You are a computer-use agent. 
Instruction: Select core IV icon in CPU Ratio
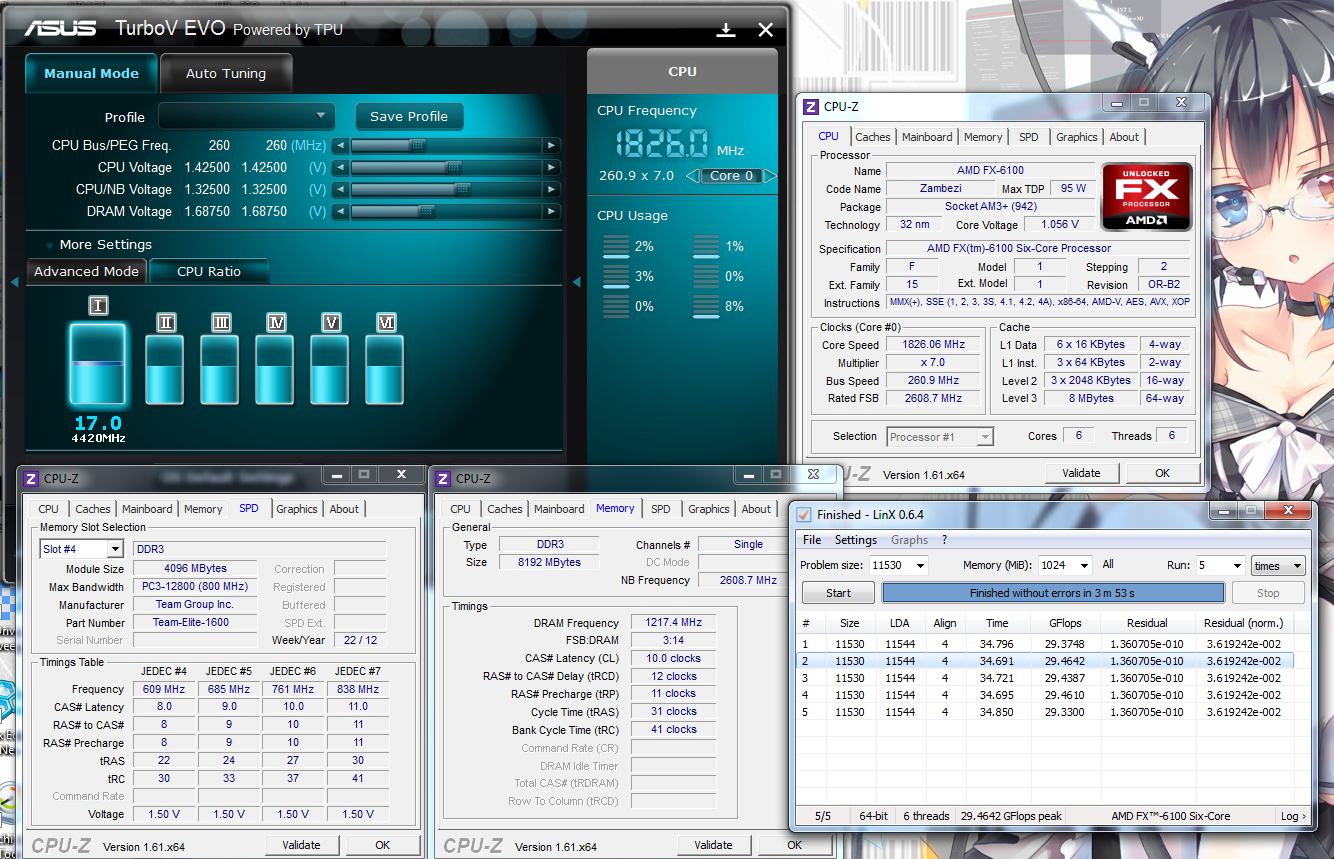[x=276, y=322]
